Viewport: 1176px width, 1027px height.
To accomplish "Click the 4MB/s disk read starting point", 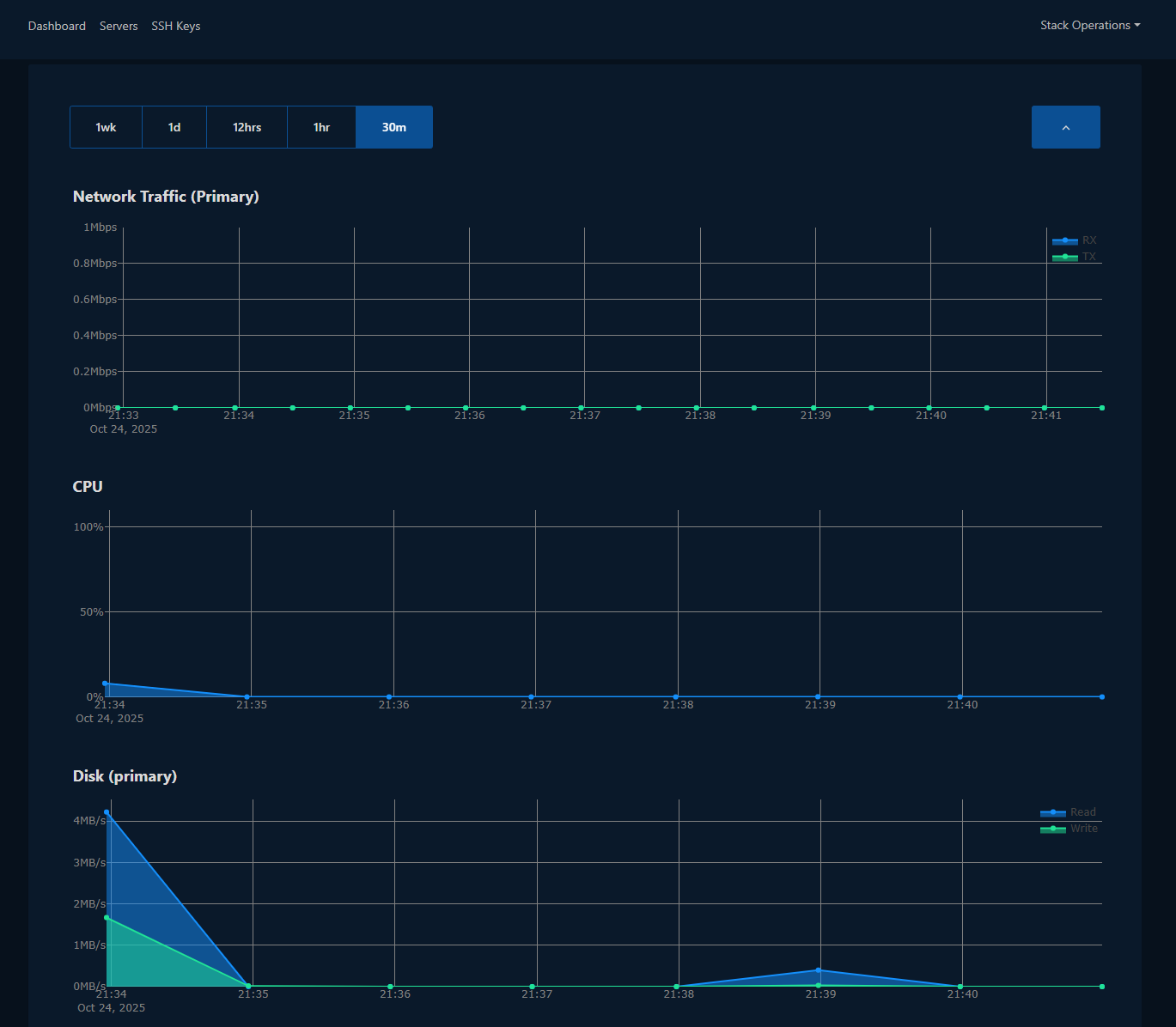I will coord(107,811).
